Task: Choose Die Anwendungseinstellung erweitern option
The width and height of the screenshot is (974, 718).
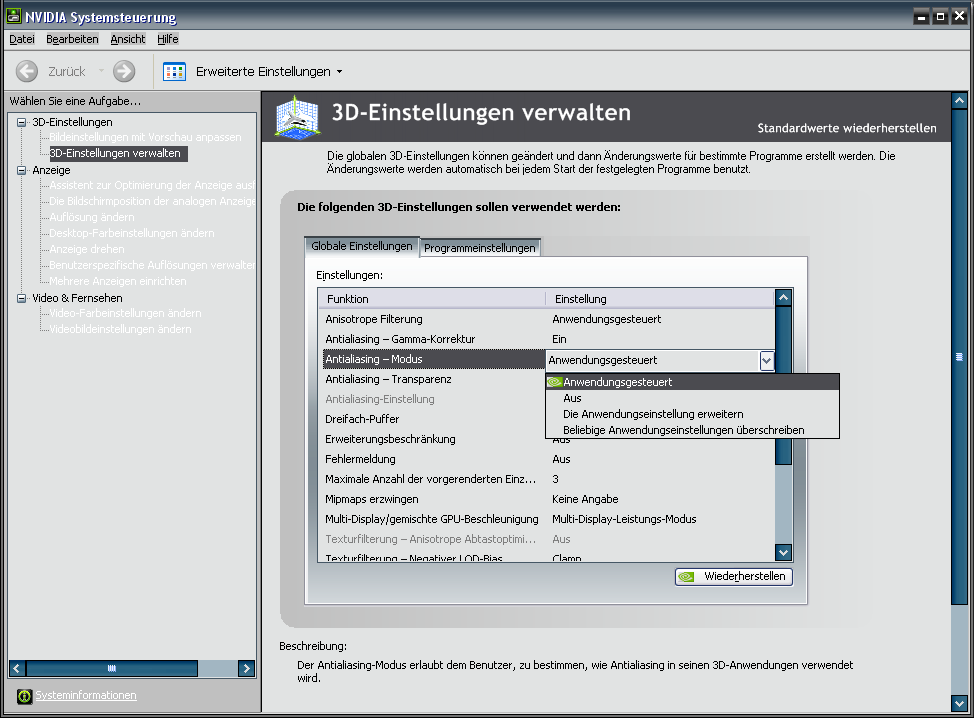Action: pos(692,414)
